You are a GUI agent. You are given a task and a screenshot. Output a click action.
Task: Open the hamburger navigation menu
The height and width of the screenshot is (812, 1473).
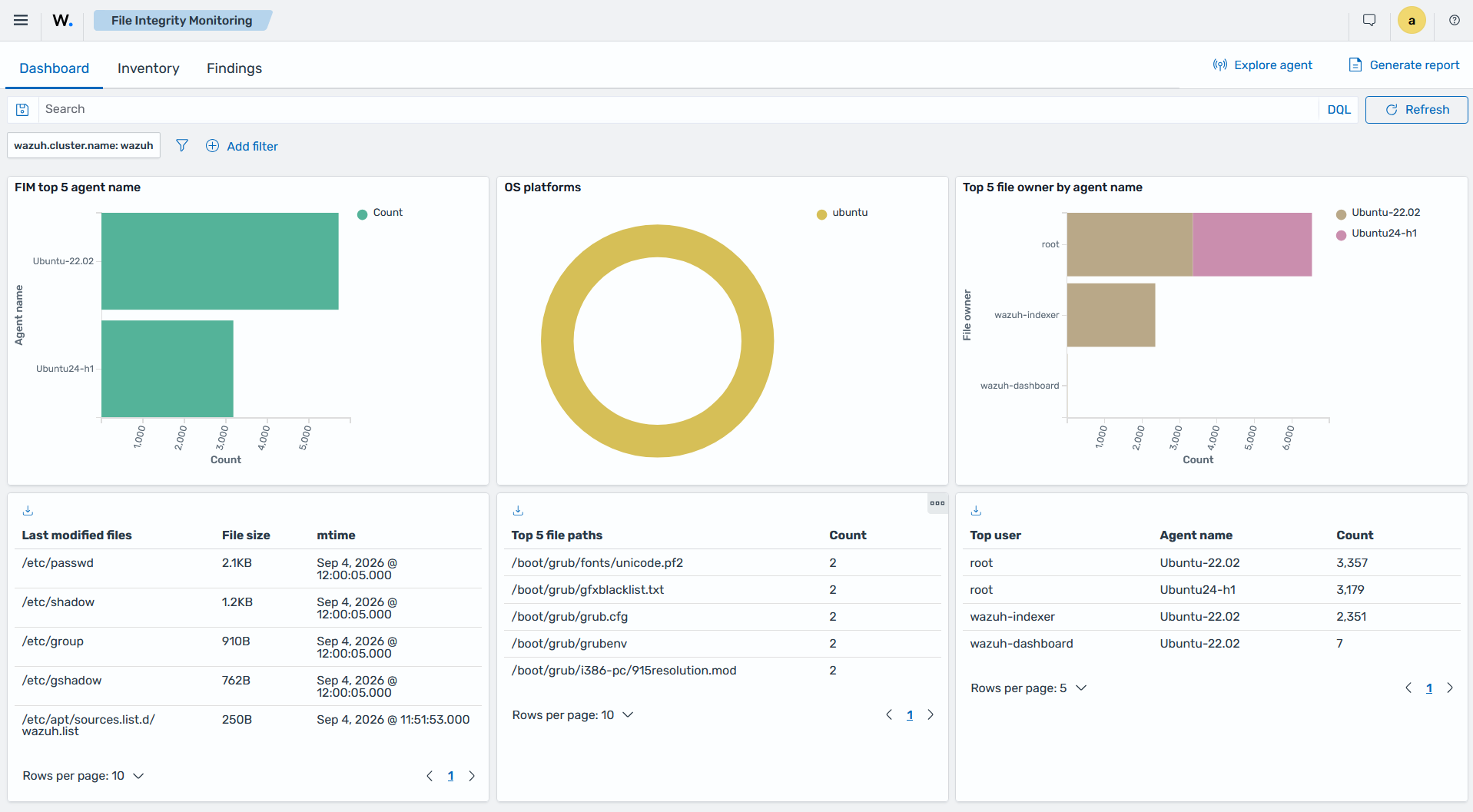coord(21,21)
